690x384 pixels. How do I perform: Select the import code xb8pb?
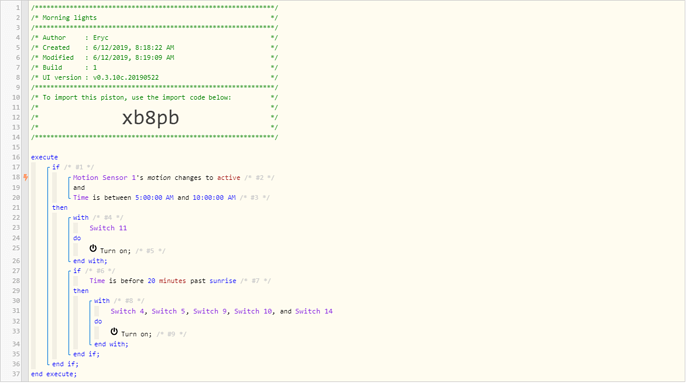(150, 118)
